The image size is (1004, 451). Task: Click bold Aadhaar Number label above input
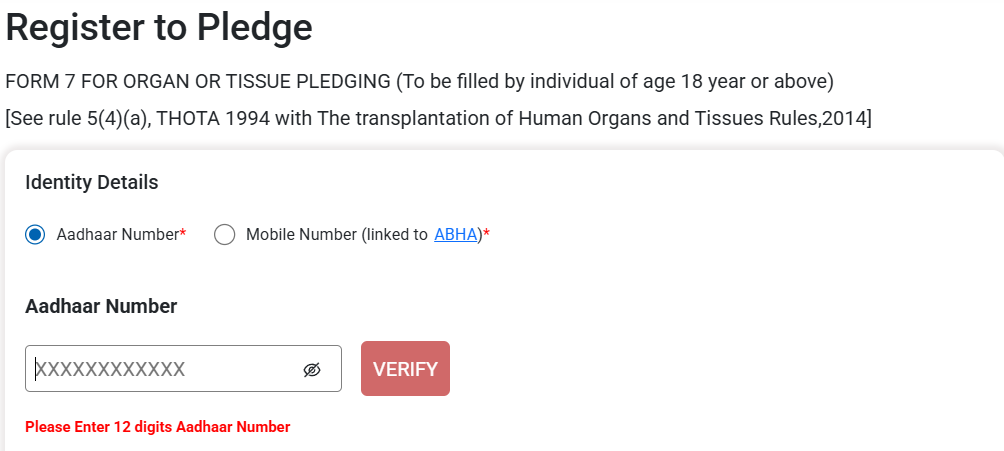pos(101,306)
